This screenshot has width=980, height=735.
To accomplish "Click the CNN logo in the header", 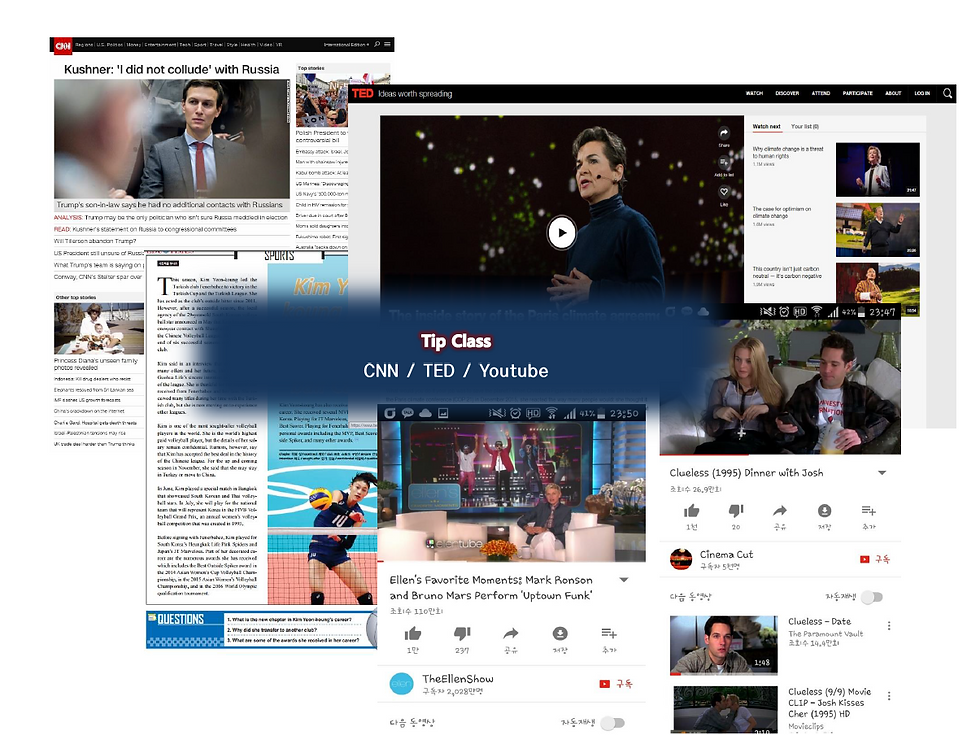I will 61,45.
